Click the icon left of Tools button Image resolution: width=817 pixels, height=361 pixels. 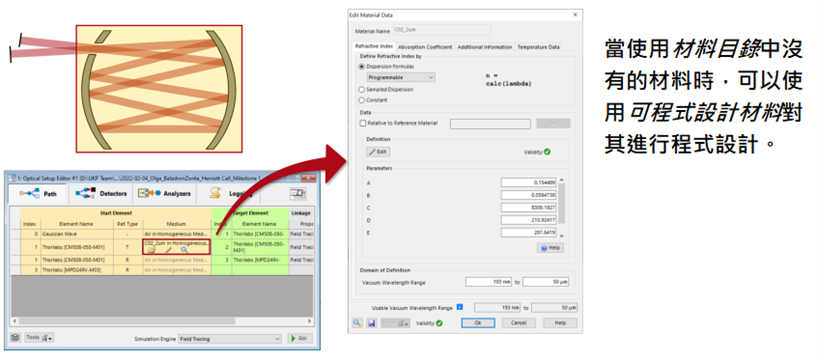click(16, 338)
